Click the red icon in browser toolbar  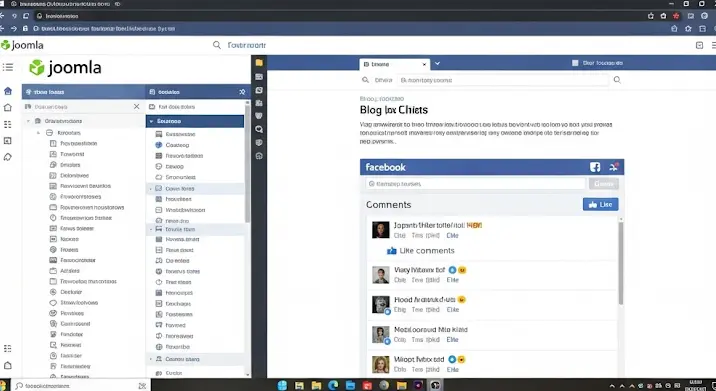[676, 16]
